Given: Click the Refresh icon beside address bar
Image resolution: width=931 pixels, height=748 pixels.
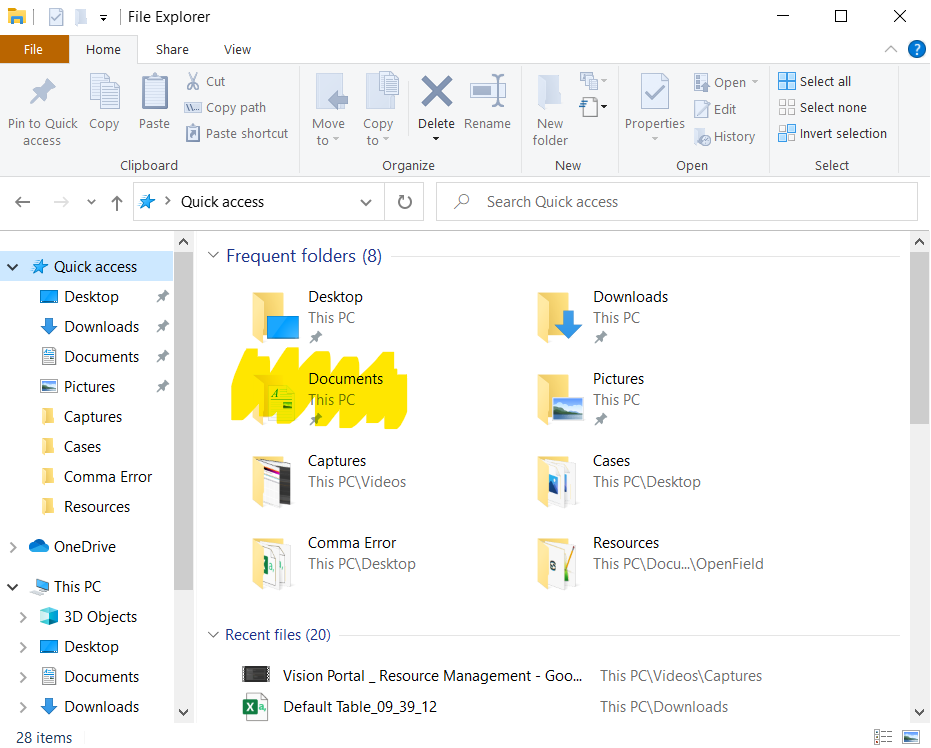Looking at the screenshot, I should point(405,202).
